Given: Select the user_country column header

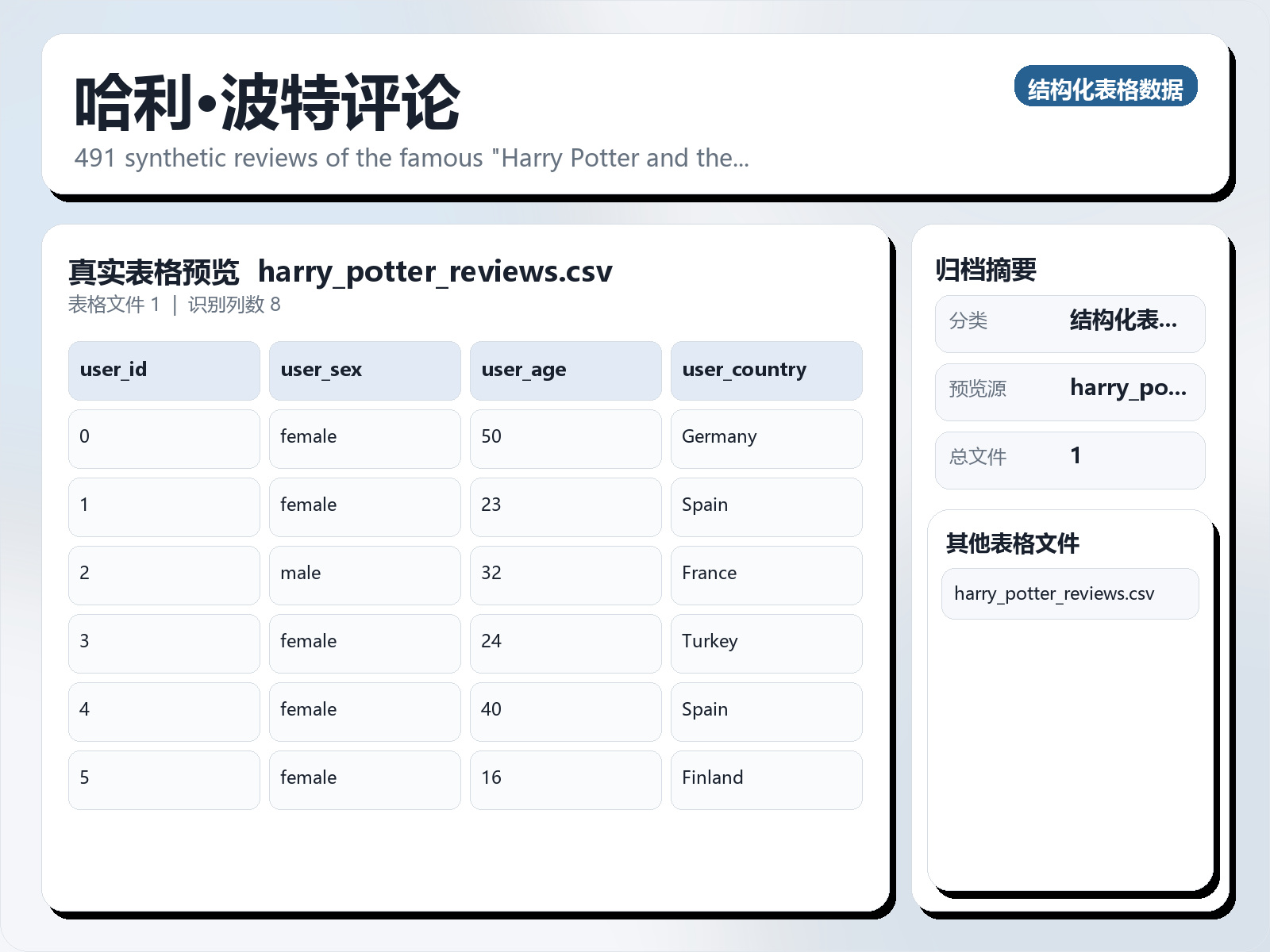Looking at the screenshot, I should click(766, 370).
